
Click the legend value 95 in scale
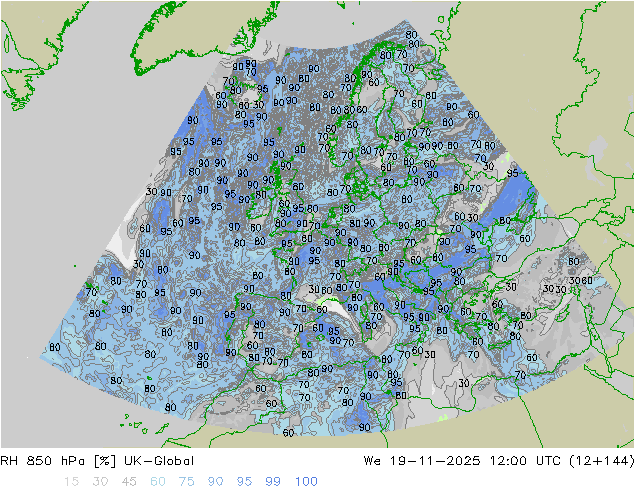point(244,482)
